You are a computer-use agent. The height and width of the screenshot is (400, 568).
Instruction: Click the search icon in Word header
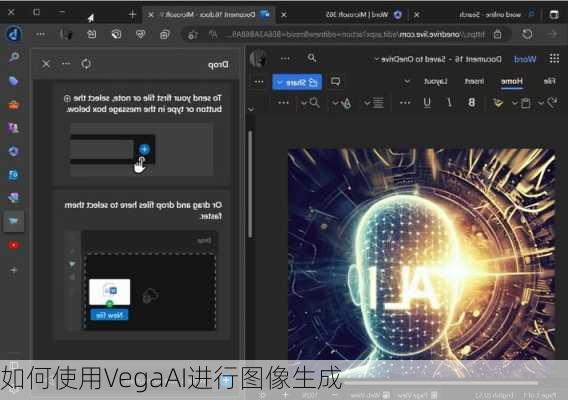point(312,58)
